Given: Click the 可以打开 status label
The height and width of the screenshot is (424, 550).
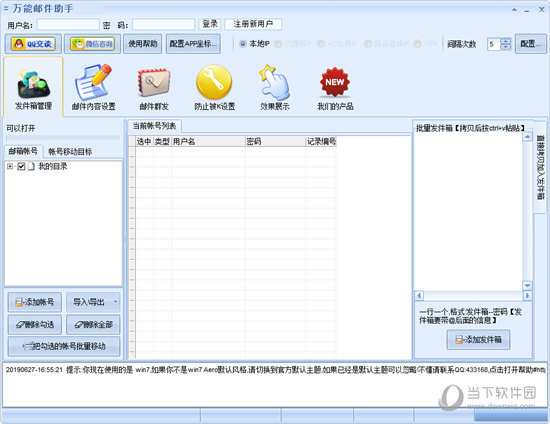Looking at the screenshot, I should (21, 128).
